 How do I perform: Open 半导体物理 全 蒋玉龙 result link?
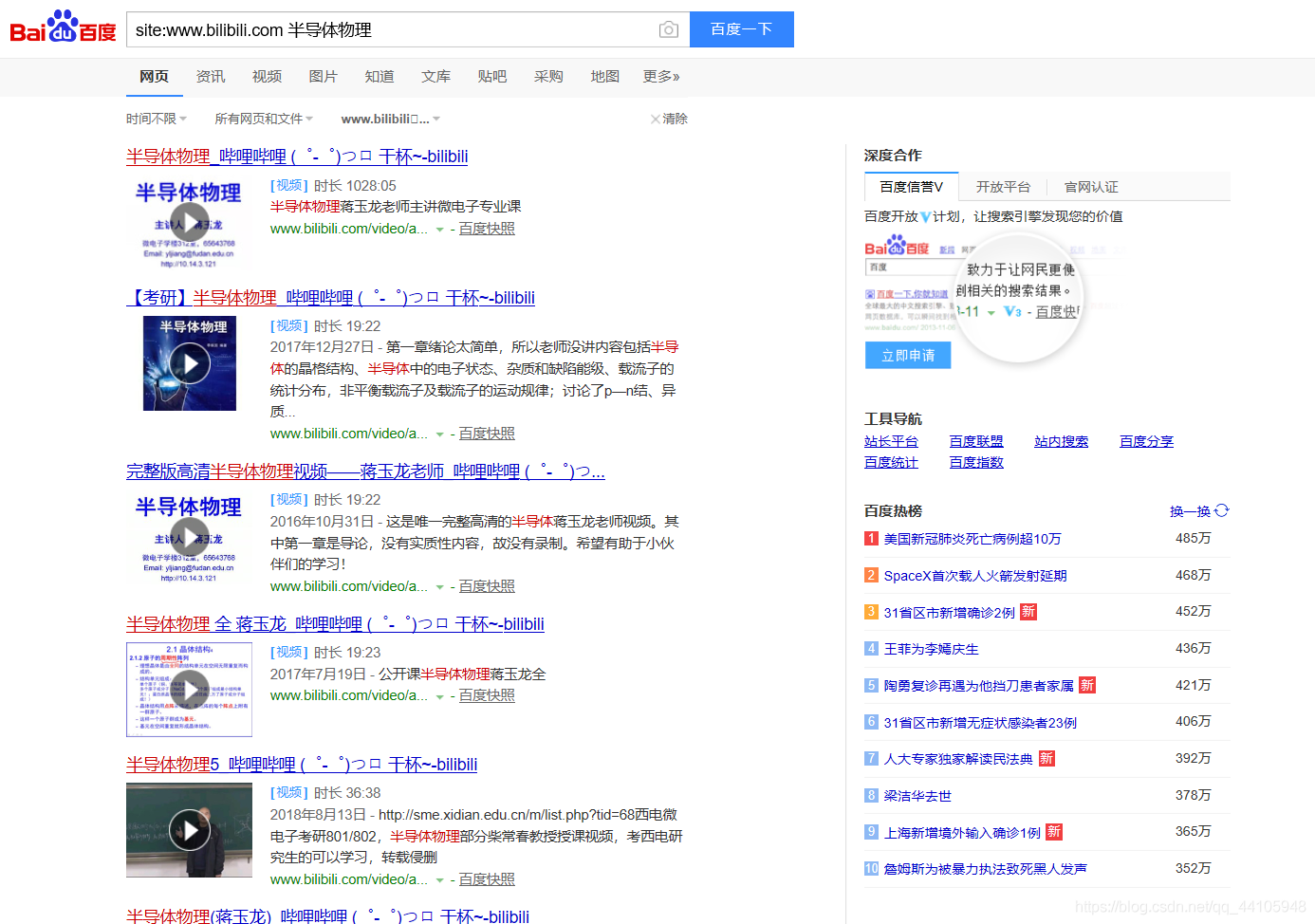click(x=335, y=623)
